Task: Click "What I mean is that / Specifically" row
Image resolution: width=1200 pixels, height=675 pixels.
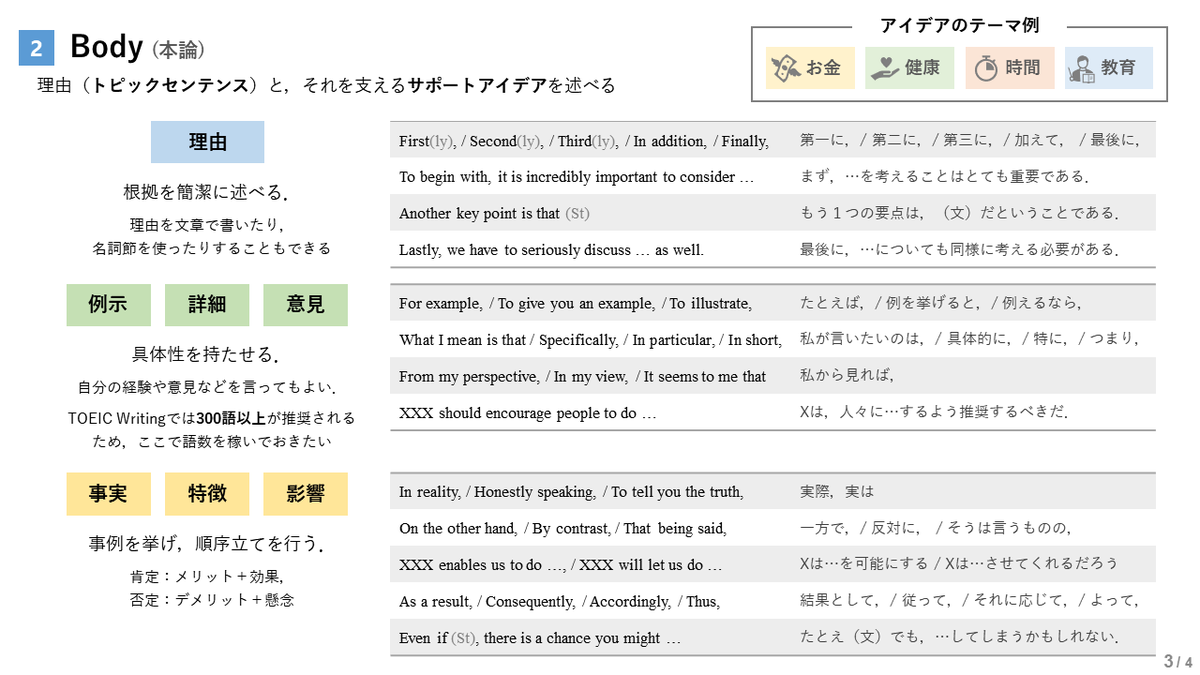Action: [773, 340]
